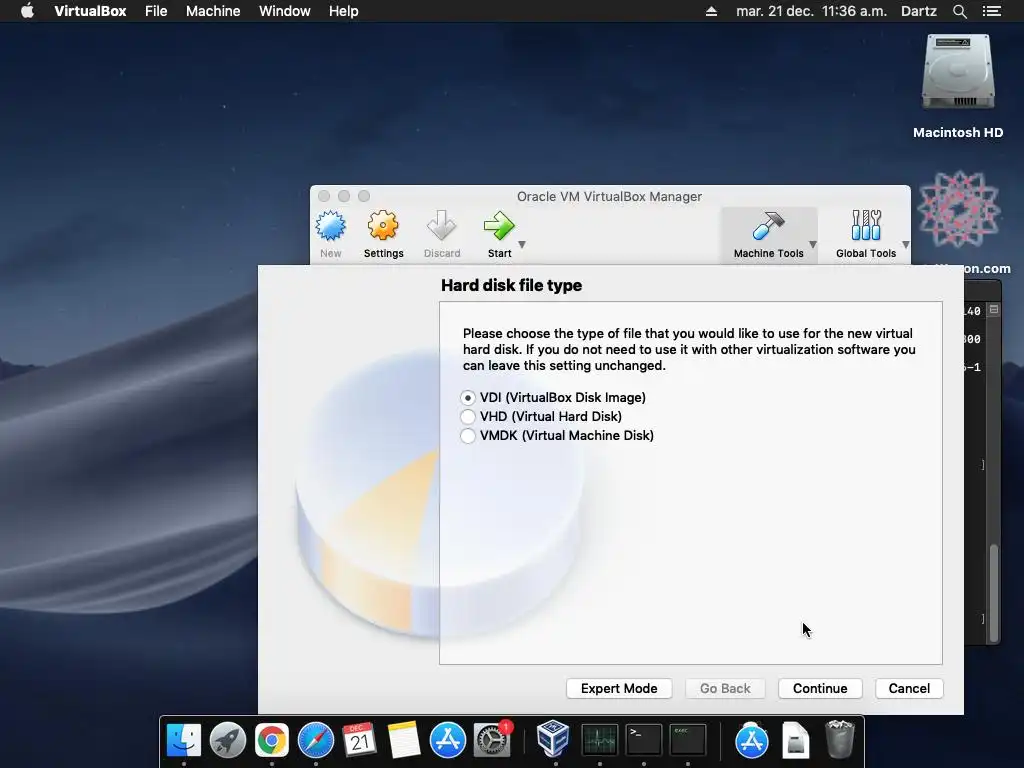Open the Help menu

pos(344,11)
